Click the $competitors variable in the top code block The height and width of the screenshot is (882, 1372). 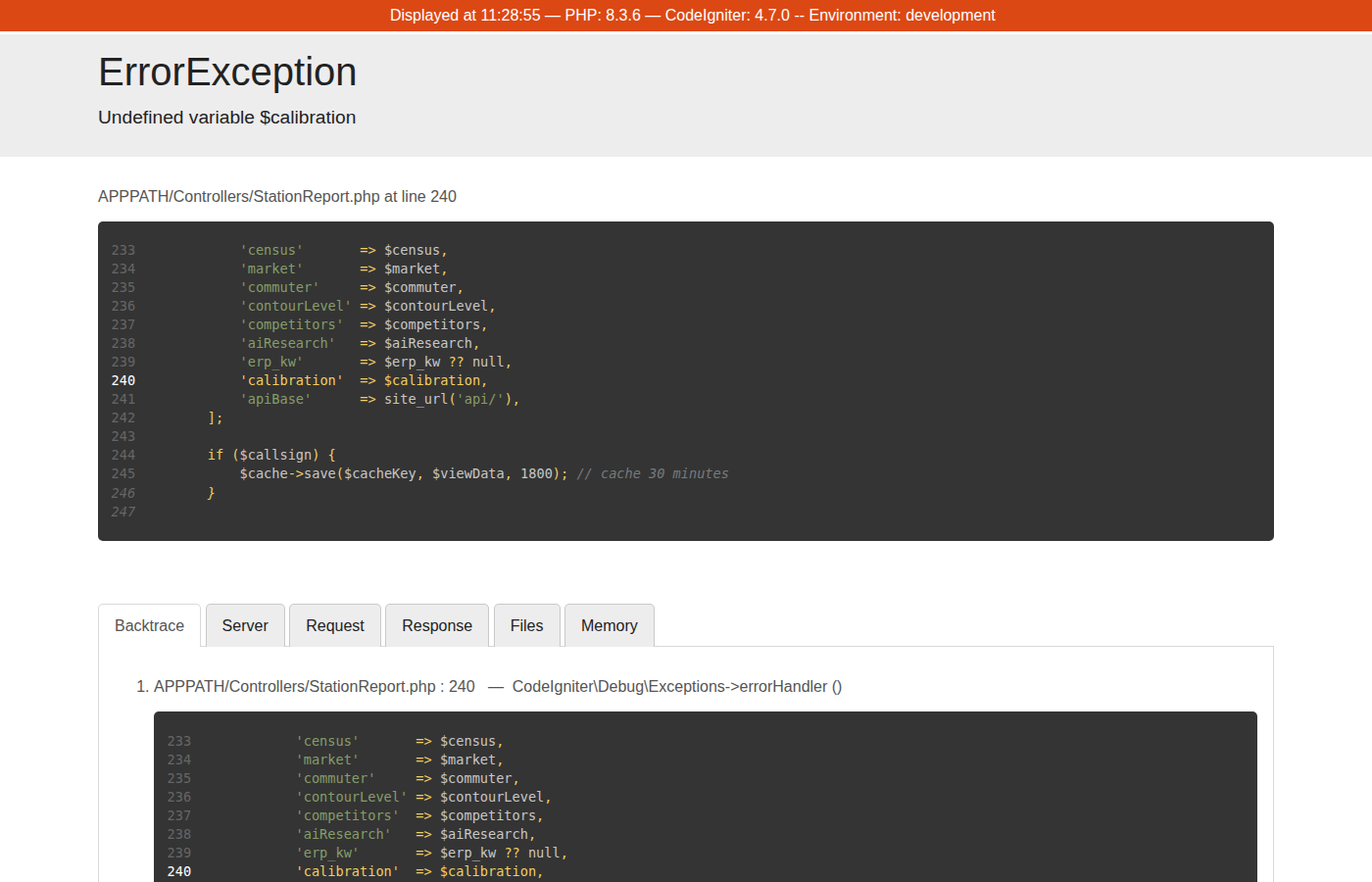point(432,324)
